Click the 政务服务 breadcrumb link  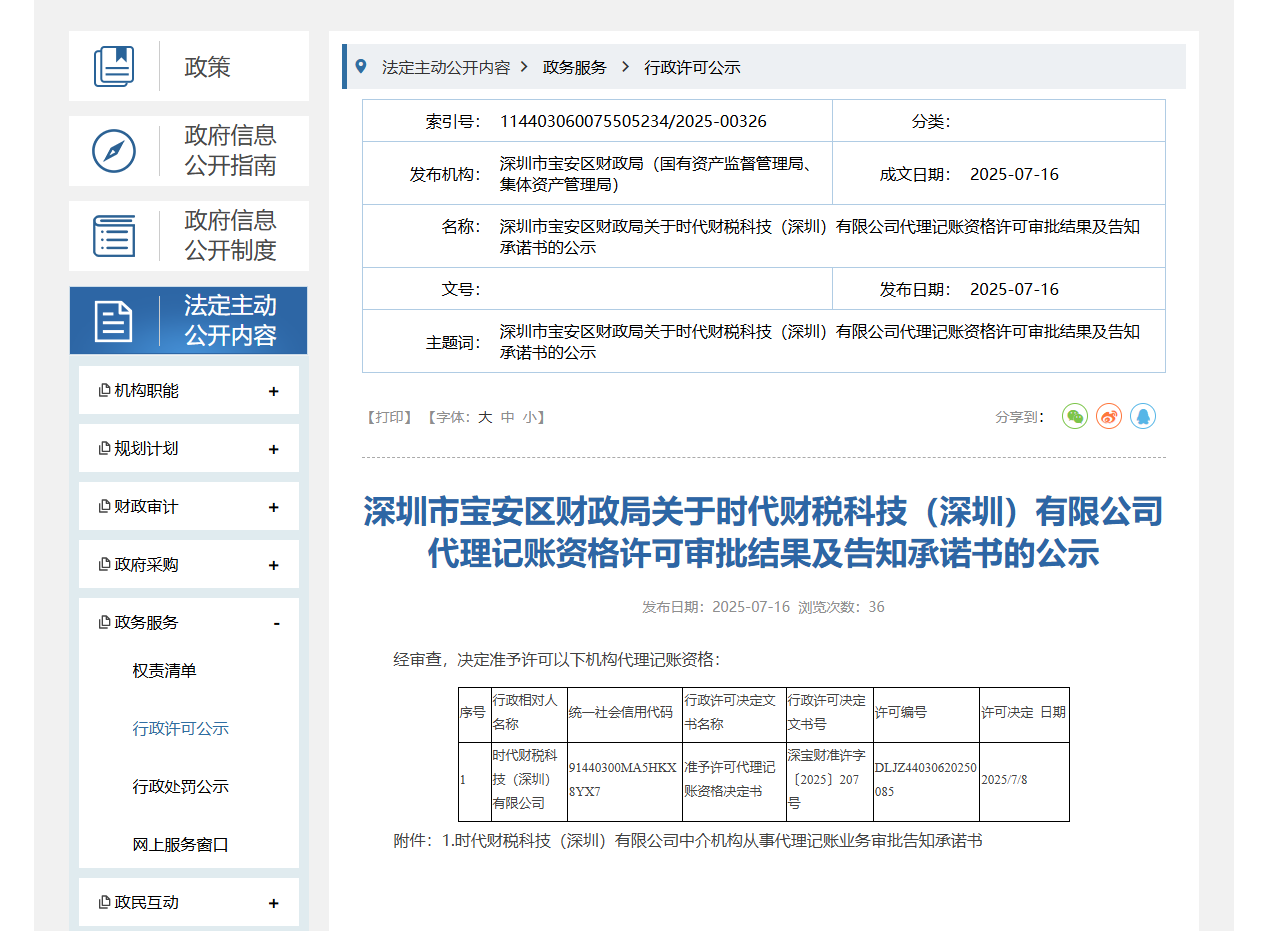(x=572, y=67)
